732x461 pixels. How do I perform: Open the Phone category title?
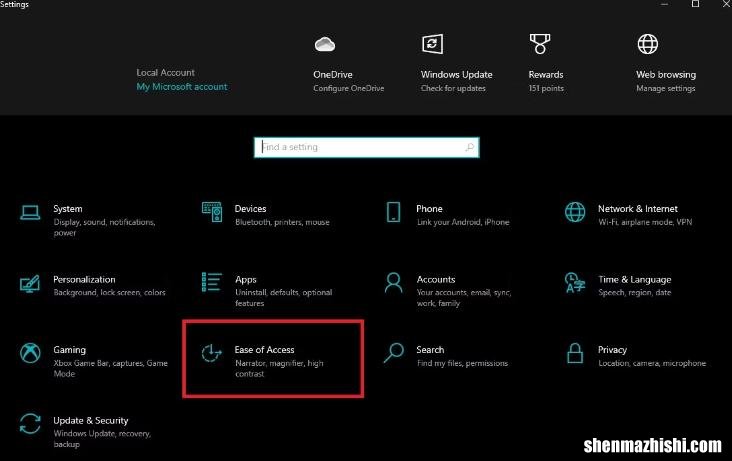(429, 209)
